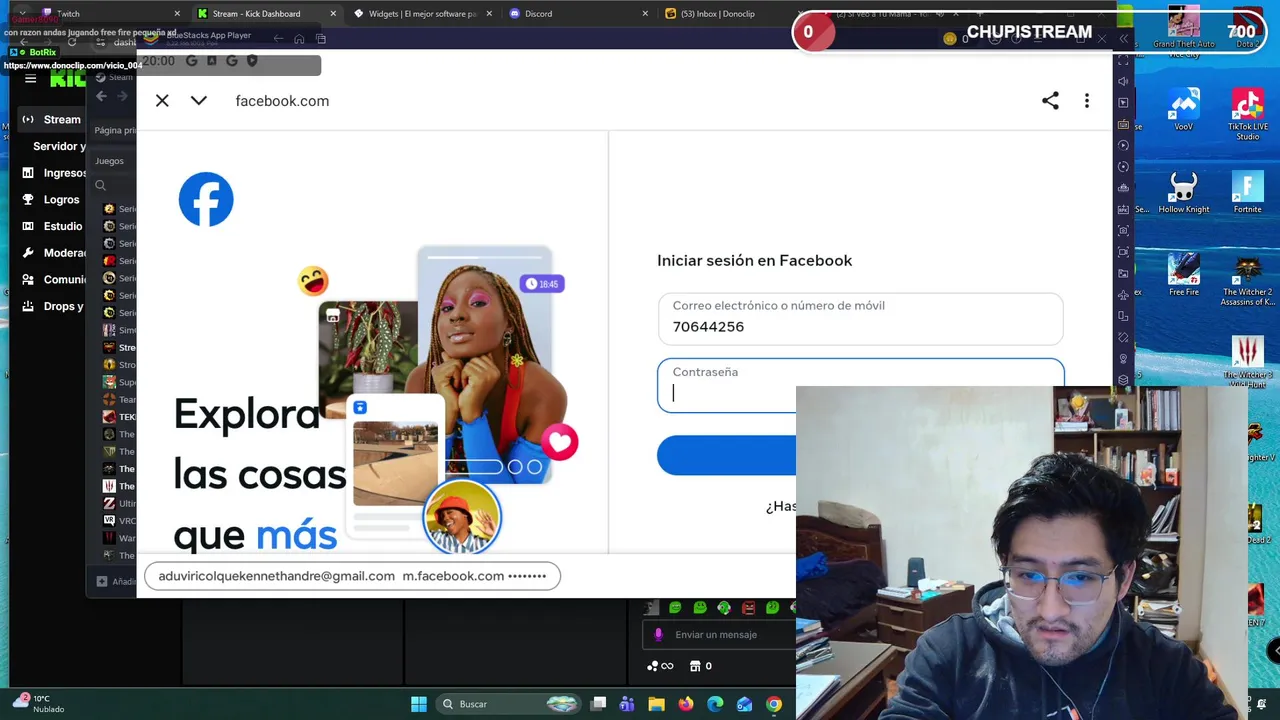Open the three-dot menu of the in-app browser
The width and height of the screenshot is (1280, 720).
click(1087, 101)
